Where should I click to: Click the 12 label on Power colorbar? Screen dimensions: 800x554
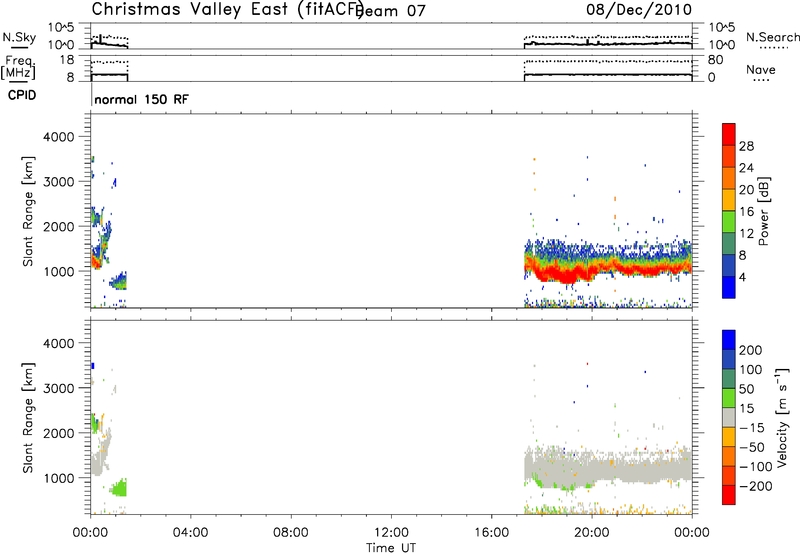pyautogui.click(x=746, y=234)
